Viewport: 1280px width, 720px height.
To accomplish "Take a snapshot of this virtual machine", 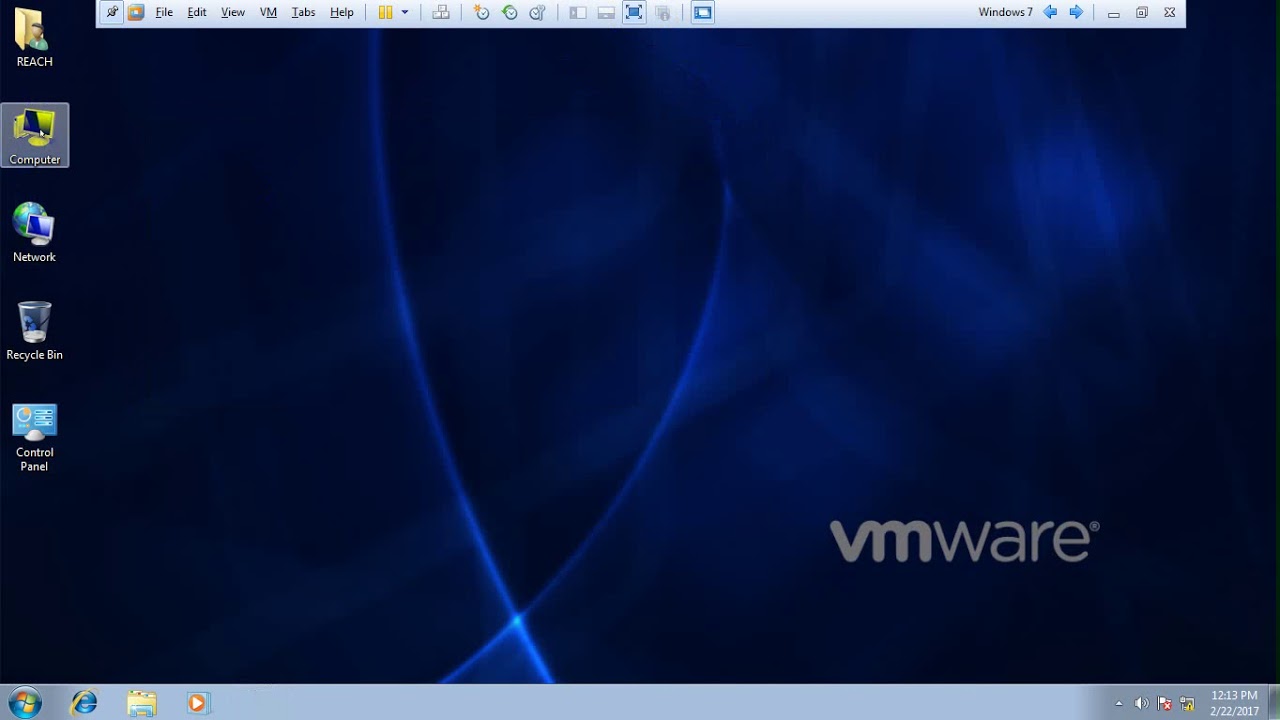I will click(x=482, y=13).
